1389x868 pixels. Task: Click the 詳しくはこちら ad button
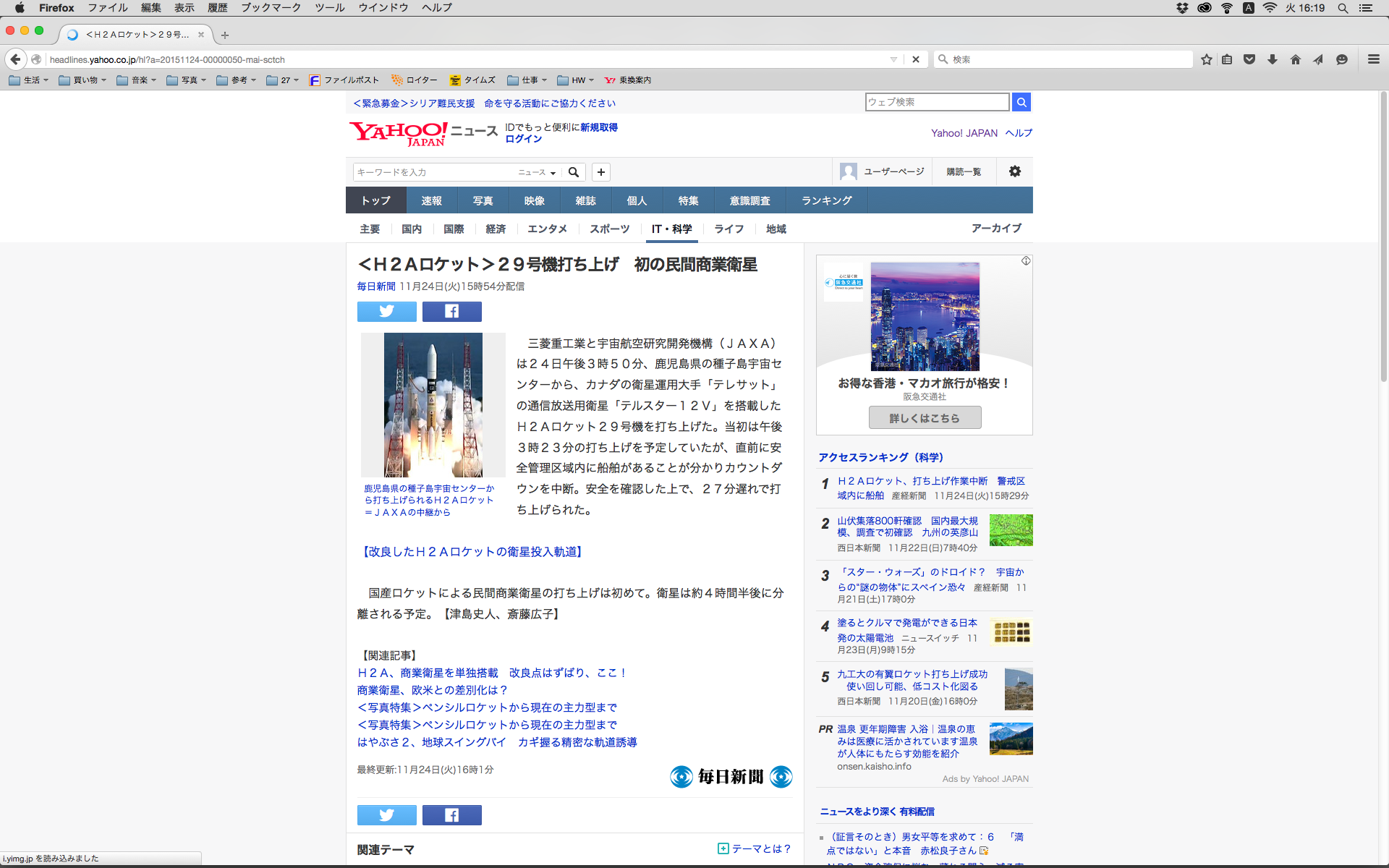925,417
